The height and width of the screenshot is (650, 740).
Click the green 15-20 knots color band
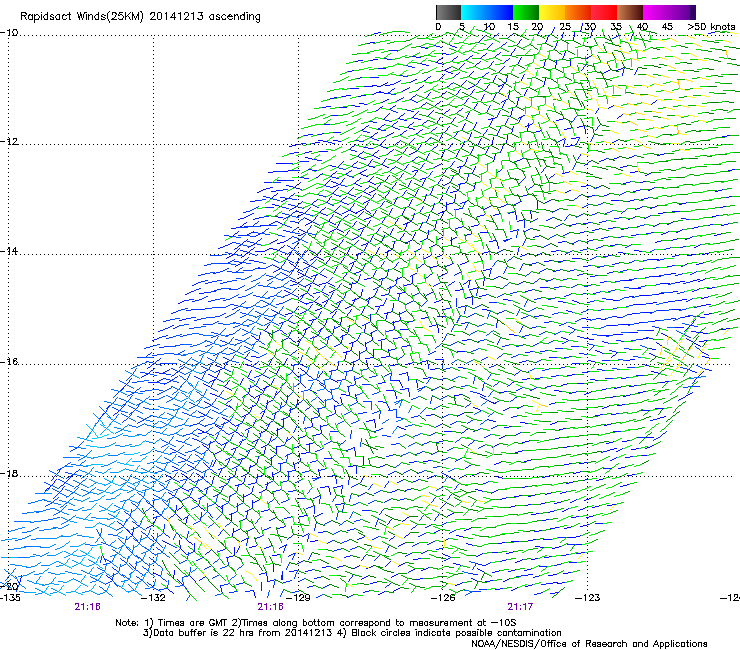(x=526, y=12)
